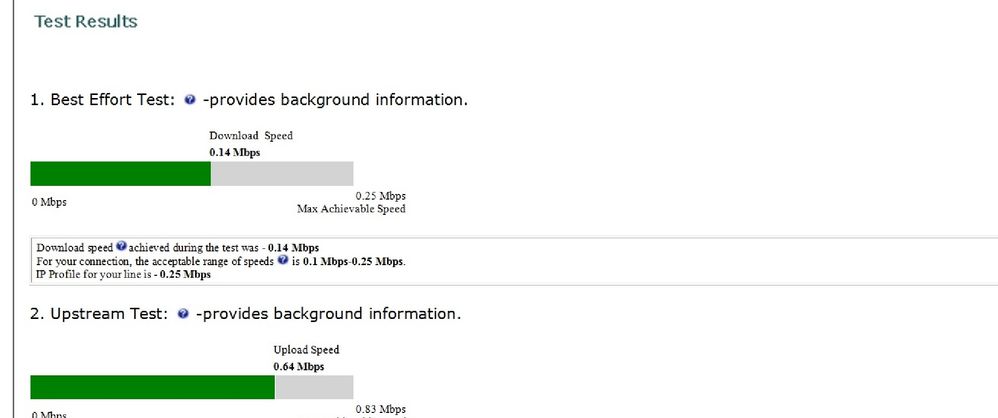The width and height of the screenshot is (998, 418).
Task: Click the 'Download Speed' label above bar
Action: [x=251, y=136]
